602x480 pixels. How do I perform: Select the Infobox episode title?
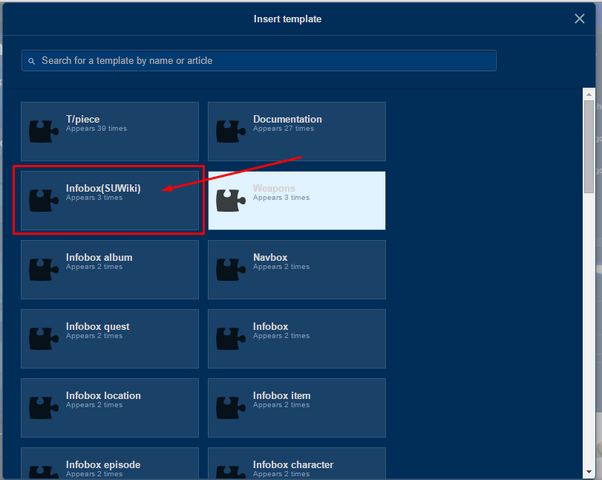103,465
